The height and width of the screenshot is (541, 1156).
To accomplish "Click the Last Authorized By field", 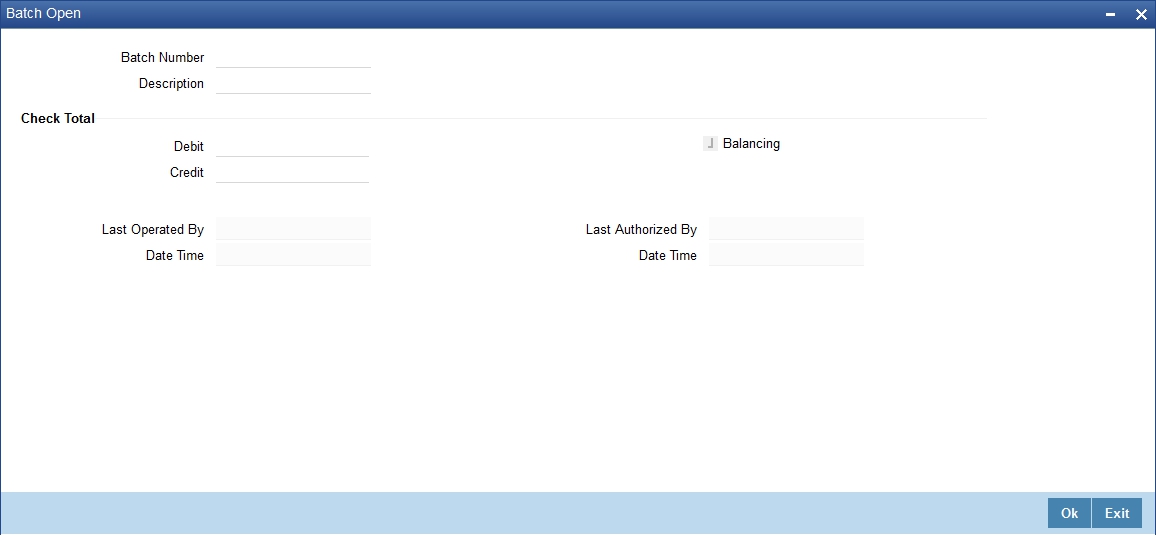I will pyautogui.click(x=786, y=228).
